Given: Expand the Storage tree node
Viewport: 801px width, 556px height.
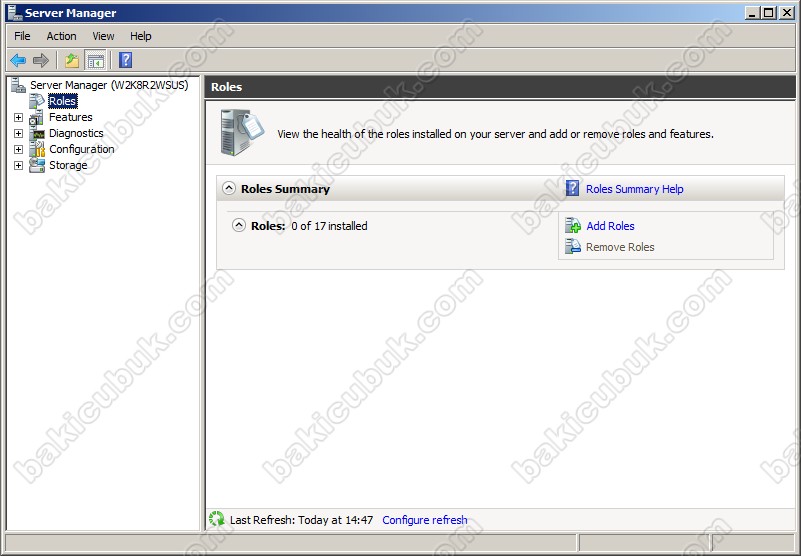Looking at the screenshot, I should click(18, 166).
